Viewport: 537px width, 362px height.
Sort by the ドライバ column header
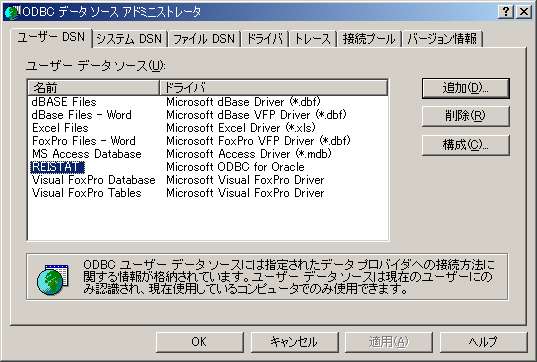[x=274, y=88]
